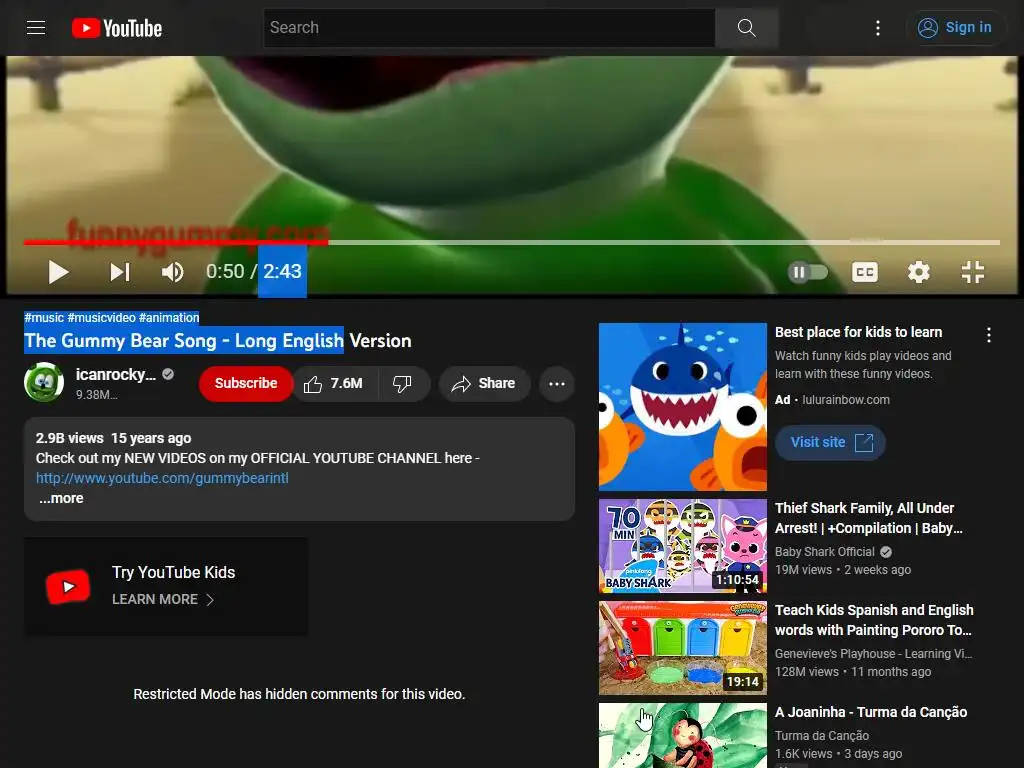Open the gummybearintl channel URL
Viewport: 1024px width, 768px height.
point(162,478)
